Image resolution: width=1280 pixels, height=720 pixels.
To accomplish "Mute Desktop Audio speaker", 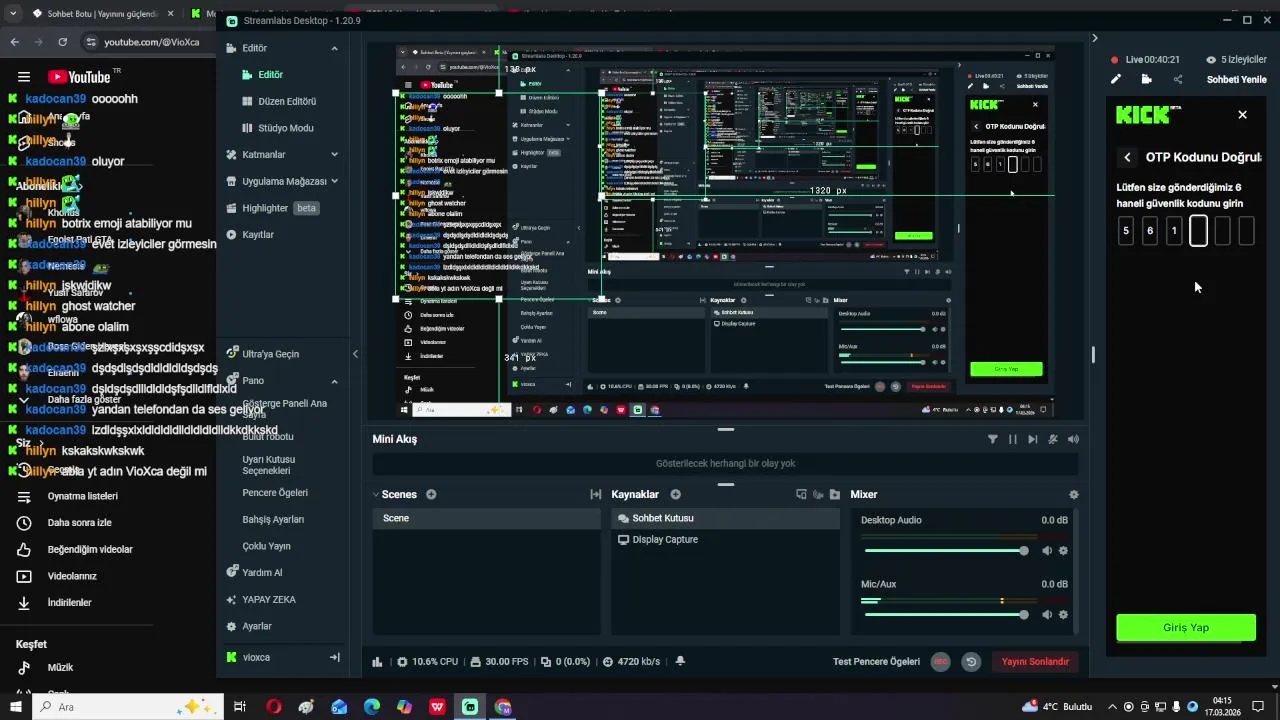I will [1047, 551].
